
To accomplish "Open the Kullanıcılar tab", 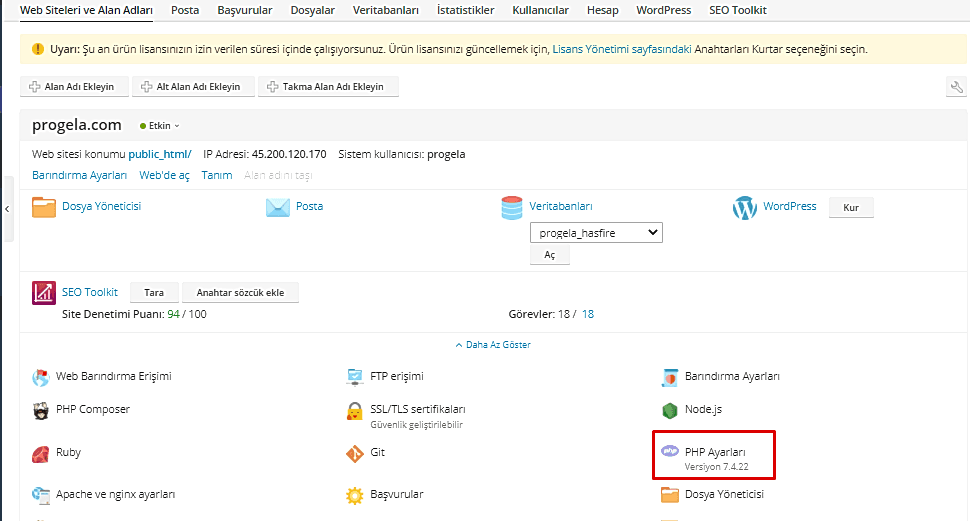I will click(x=541, y=10).
